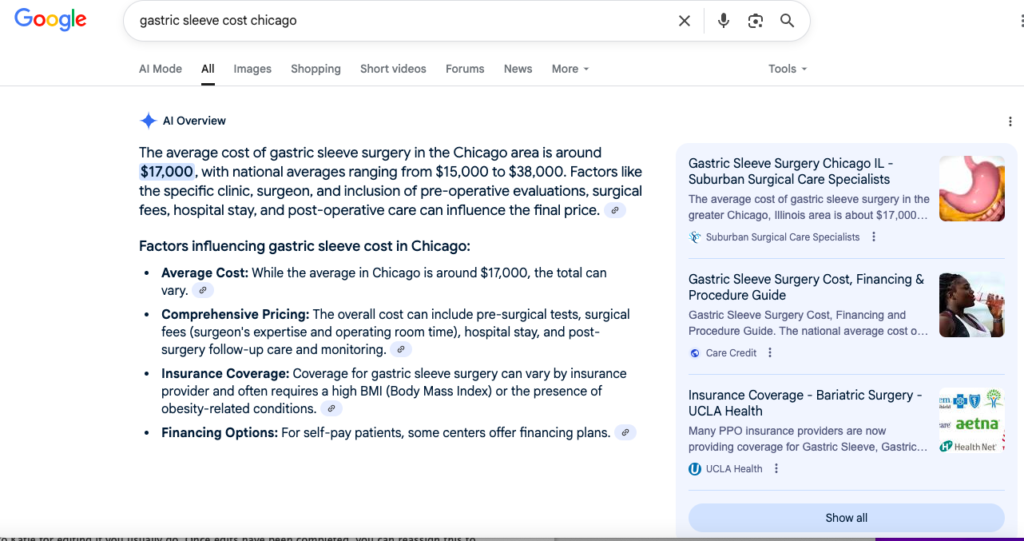Click Care Credit source name
Viewport: 1024px width, 541px height.
[x=731, y=353]
